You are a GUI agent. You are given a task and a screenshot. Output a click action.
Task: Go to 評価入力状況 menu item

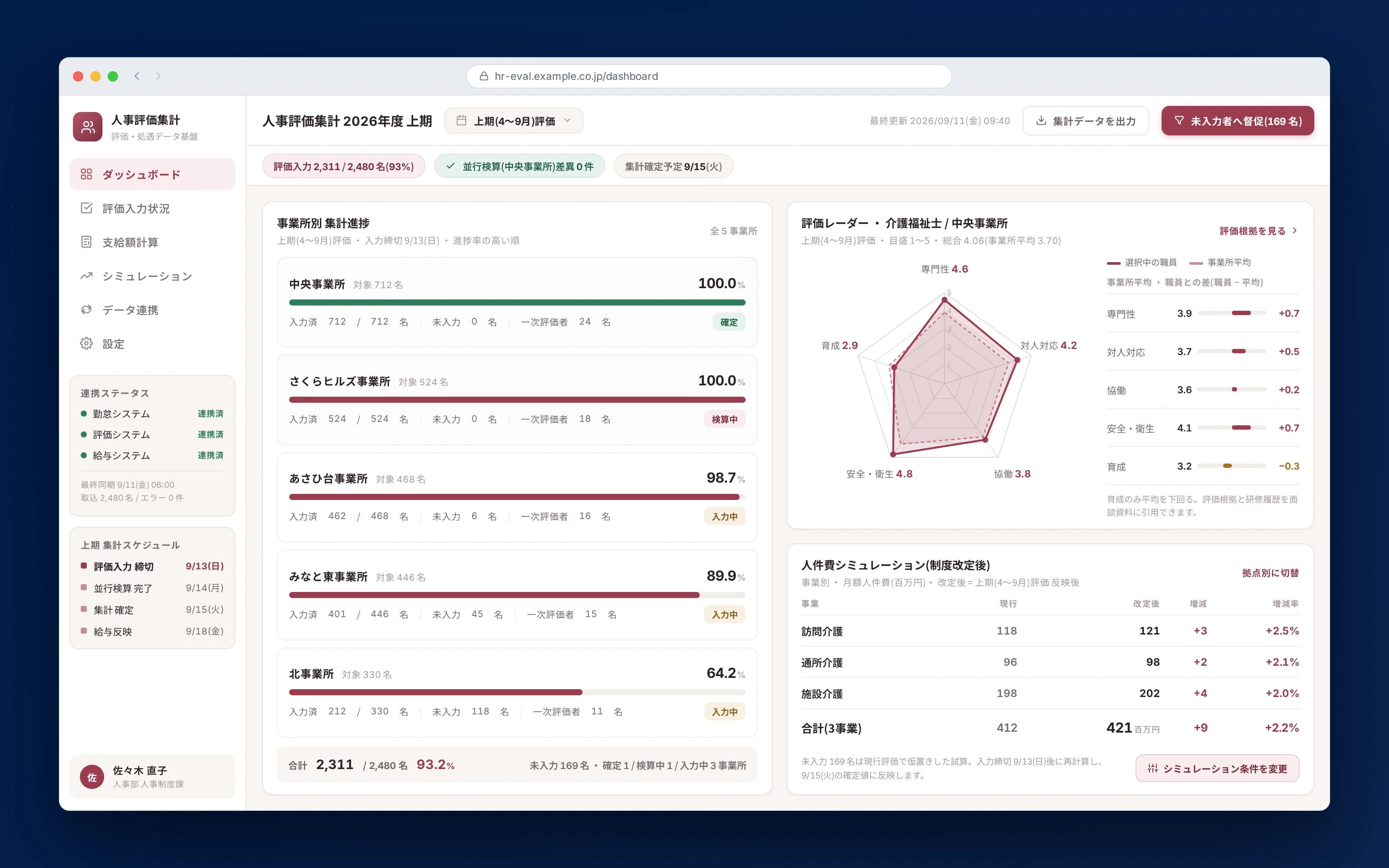pos(152,208)
